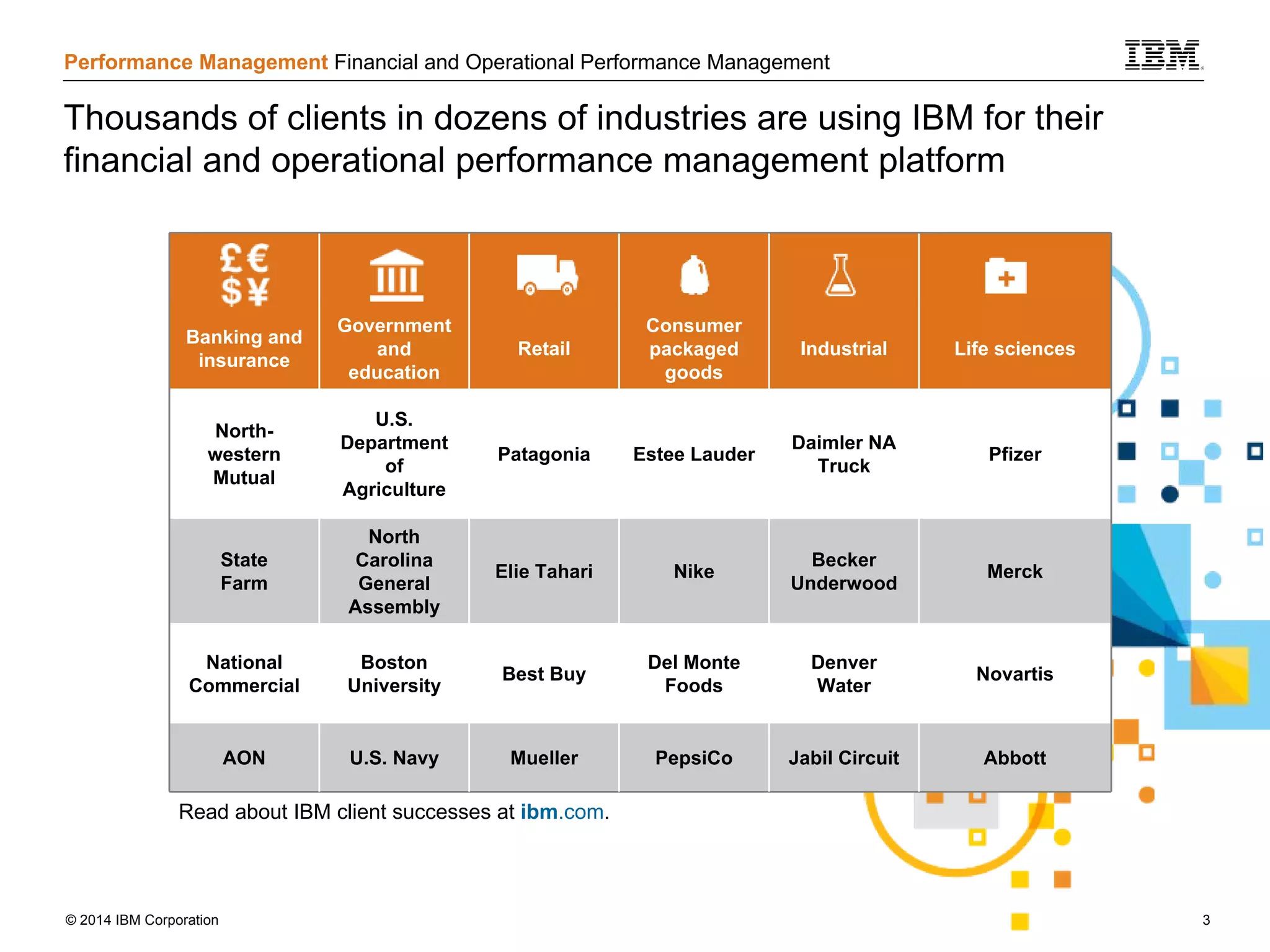The height and width of the screenshot is (952, 1270).
Task: Click the 2014 IBM Corporation copyright text
Action: (142, 920)
